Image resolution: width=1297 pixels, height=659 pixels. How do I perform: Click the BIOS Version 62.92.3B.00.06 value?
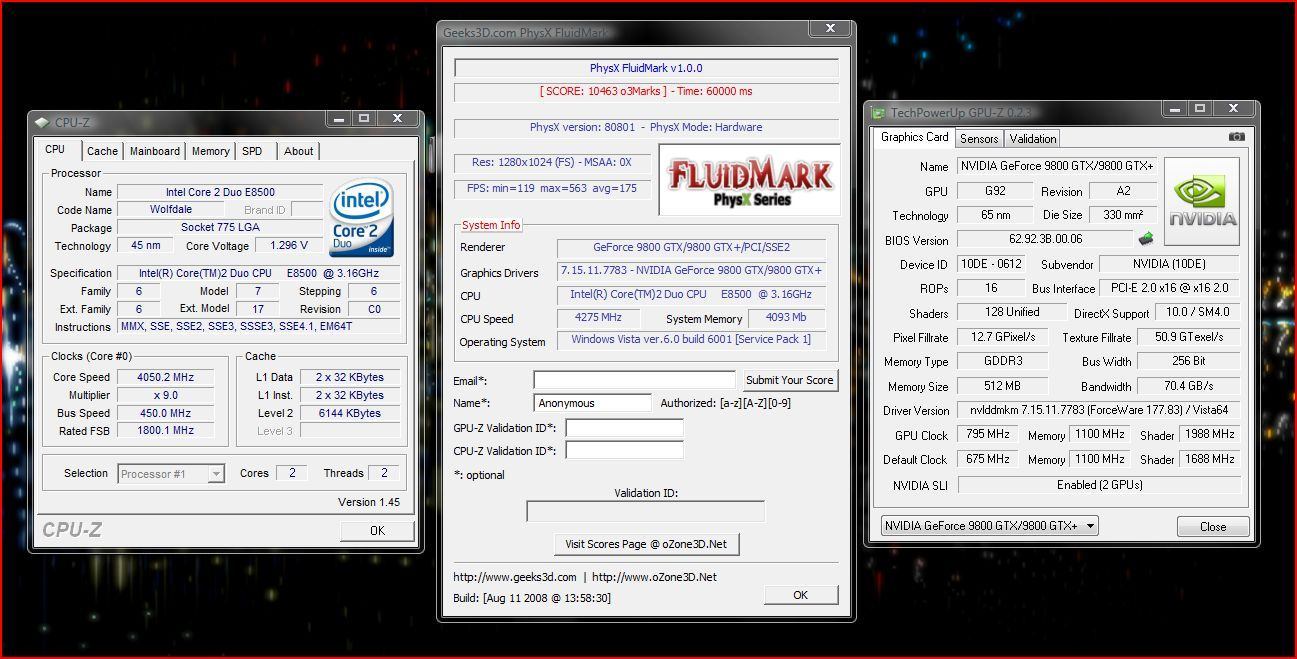[1045, 239]
